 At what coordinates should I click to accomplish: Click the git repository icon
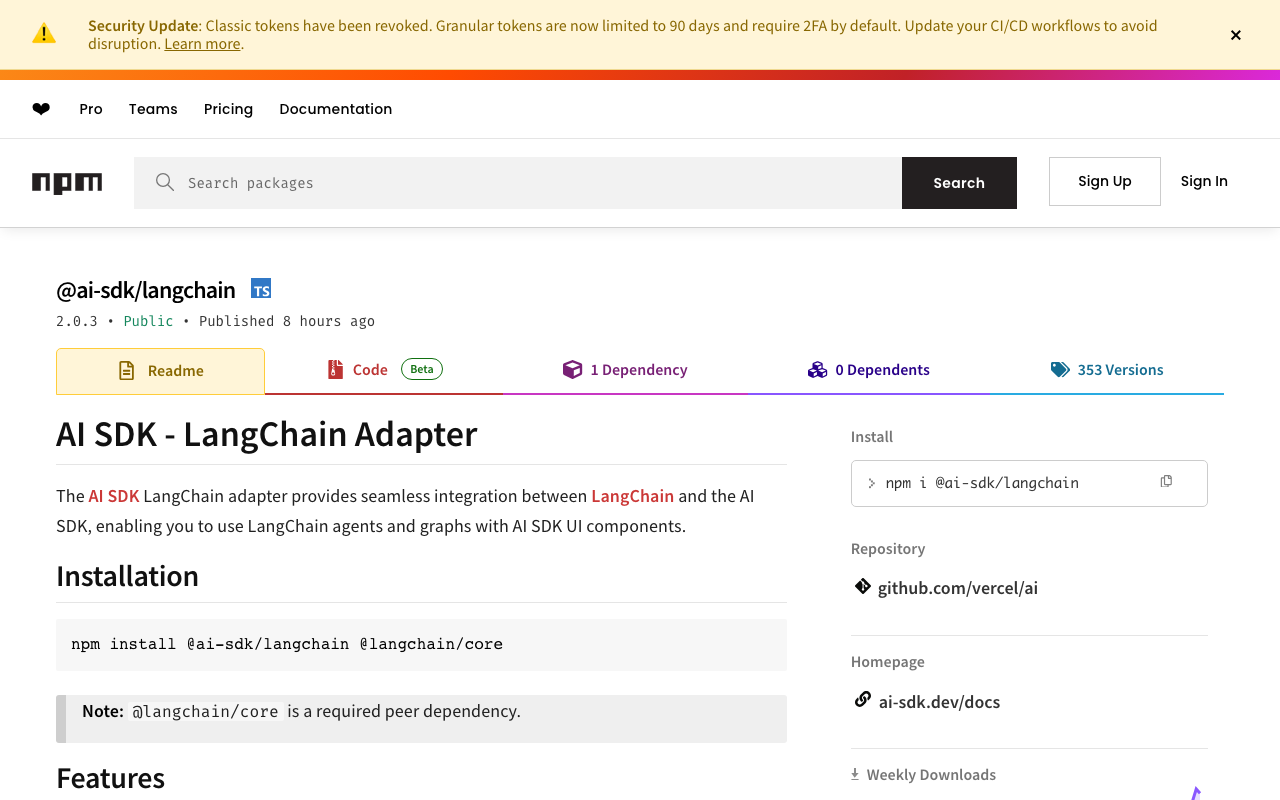pos(862,587)
